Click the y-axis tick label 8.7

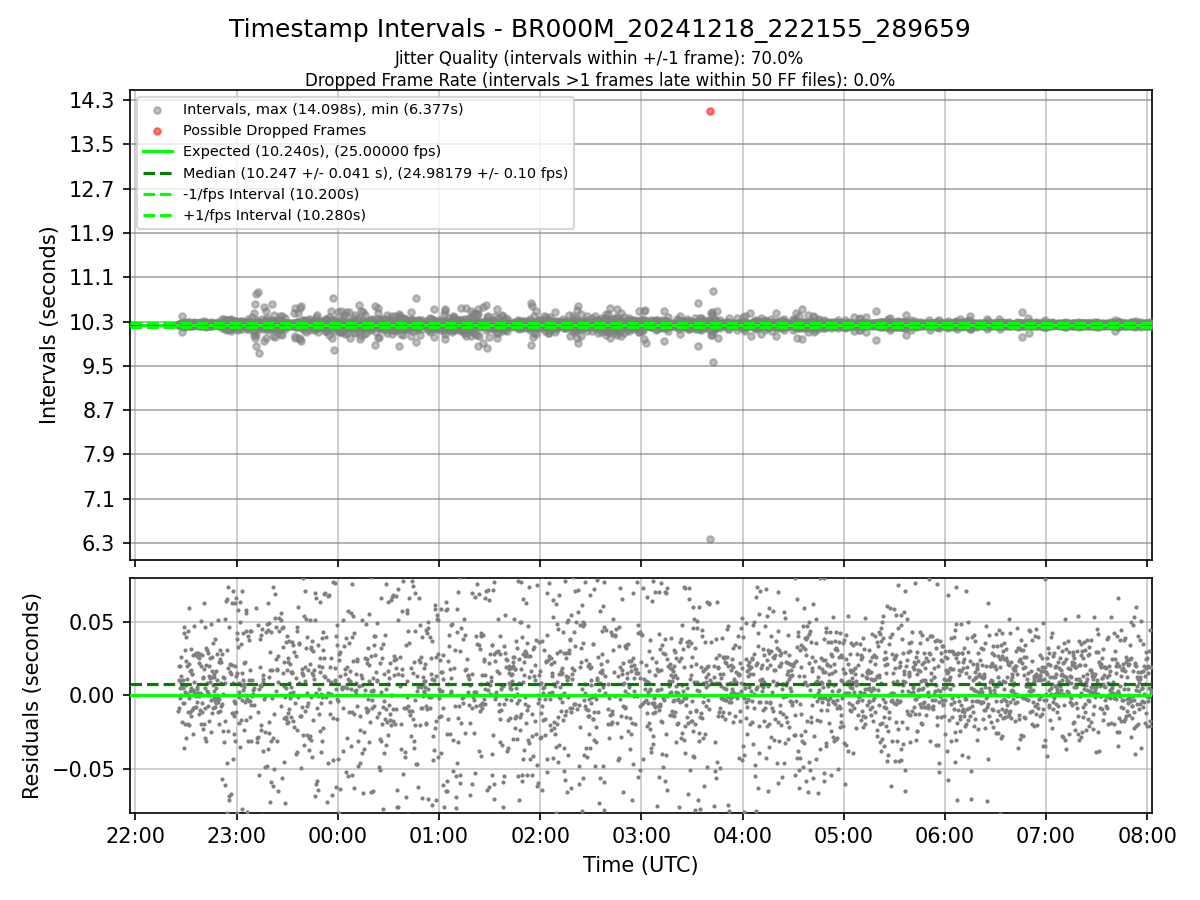click(x=100, y=410)
